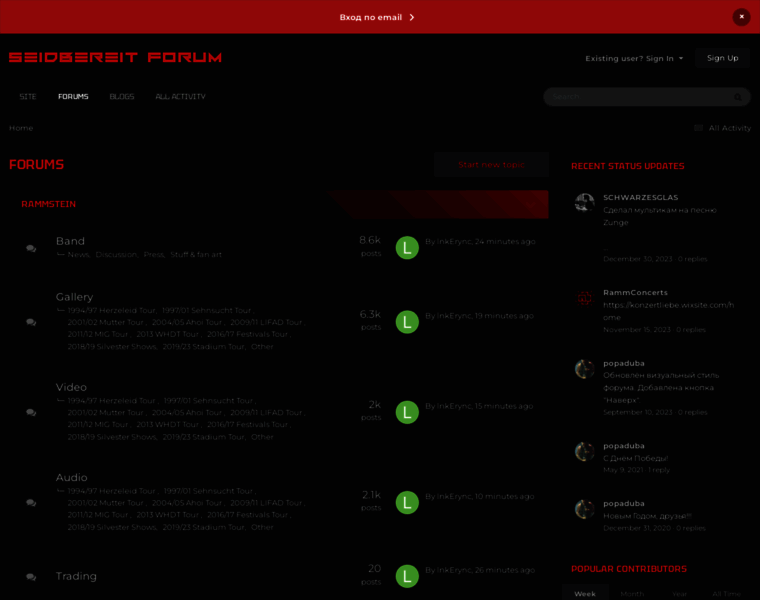Open the Discussion subforum under Band
Image resolution: width=760 pixels, height=600 pixels.
(x=116, y=254)
